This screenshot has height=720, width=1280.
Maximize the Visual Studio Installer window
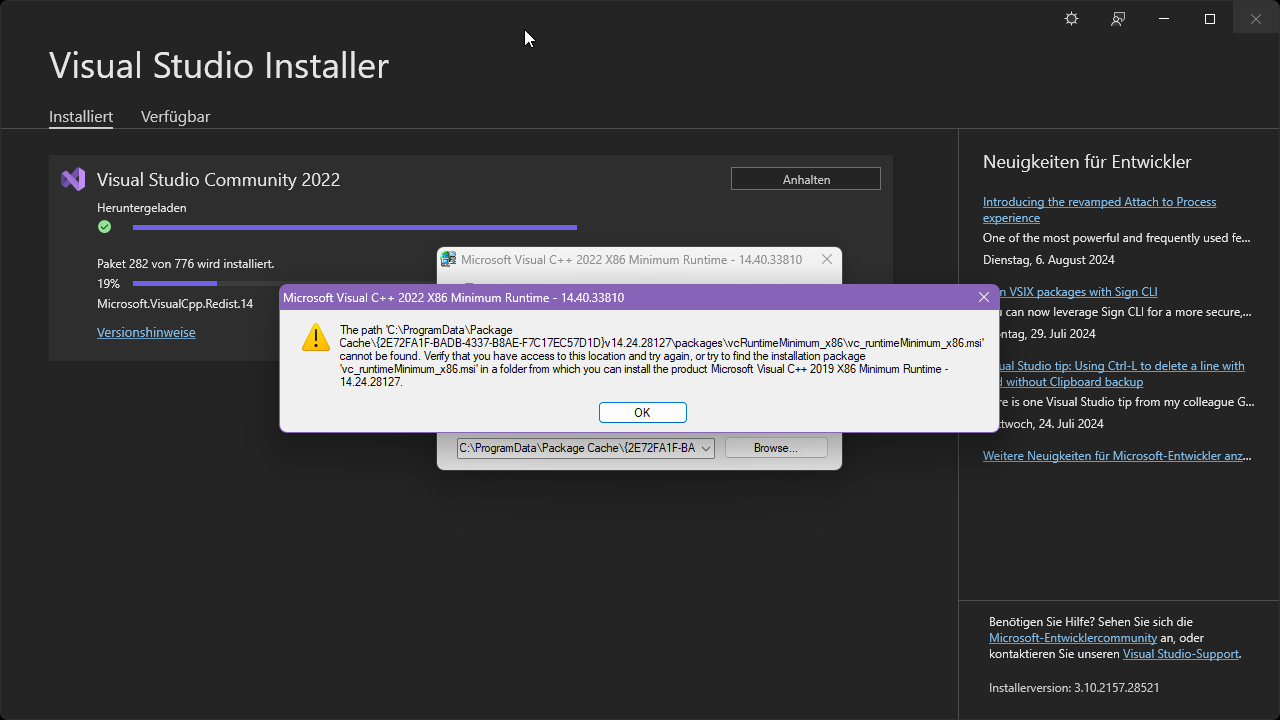click(1210, 19)
